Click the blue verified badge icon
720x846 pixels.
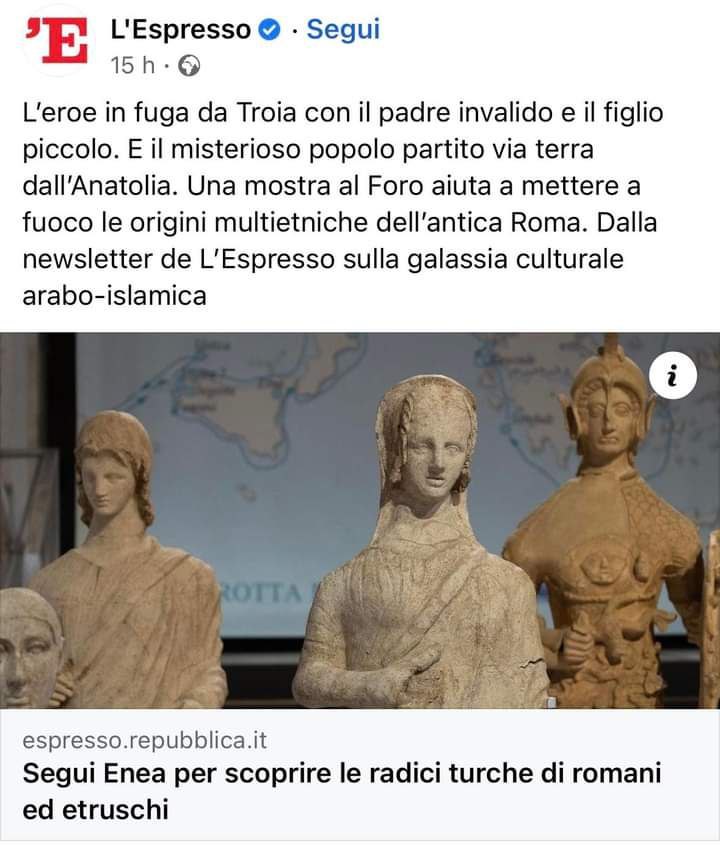click(270, 30)
